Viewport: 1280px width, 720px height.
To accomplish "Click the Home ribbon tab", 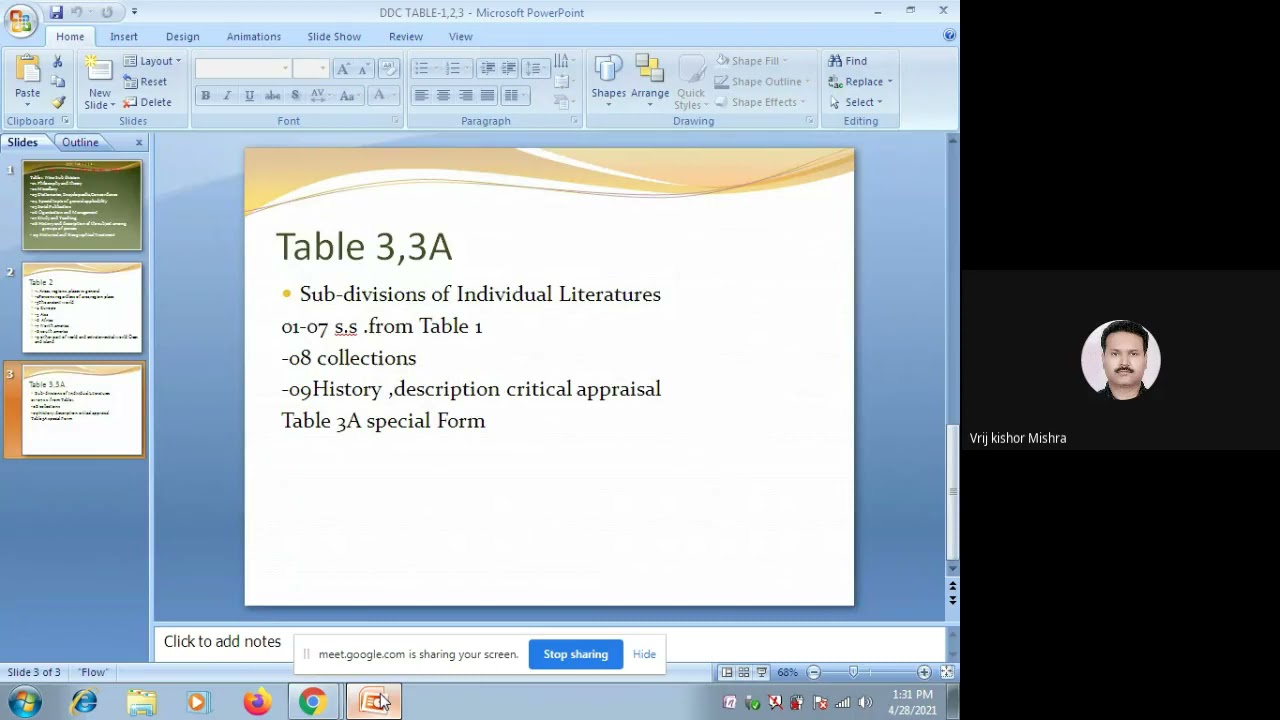I will [70, 36].
